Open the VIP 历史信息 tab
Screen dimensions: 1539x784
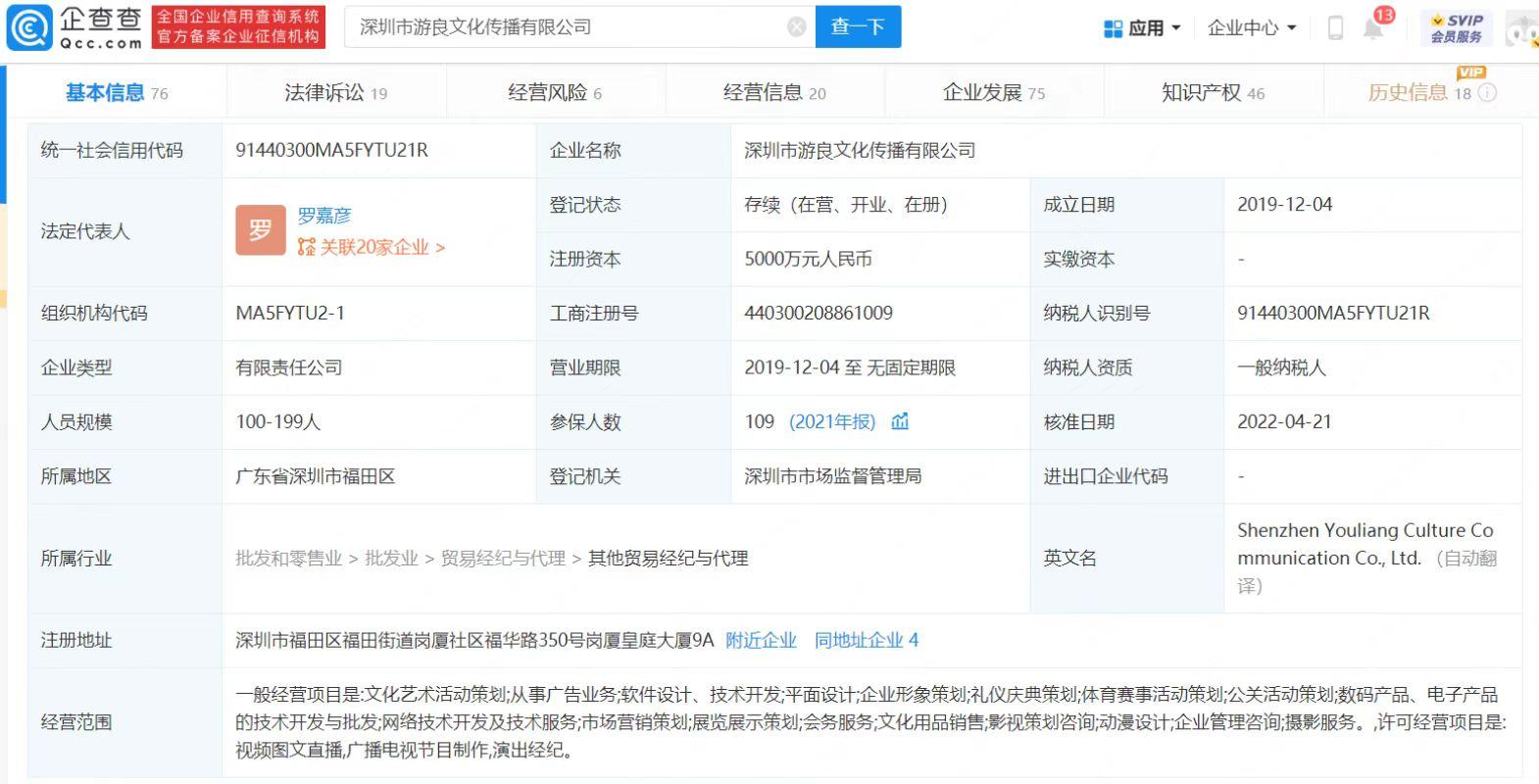[1419, 93]
